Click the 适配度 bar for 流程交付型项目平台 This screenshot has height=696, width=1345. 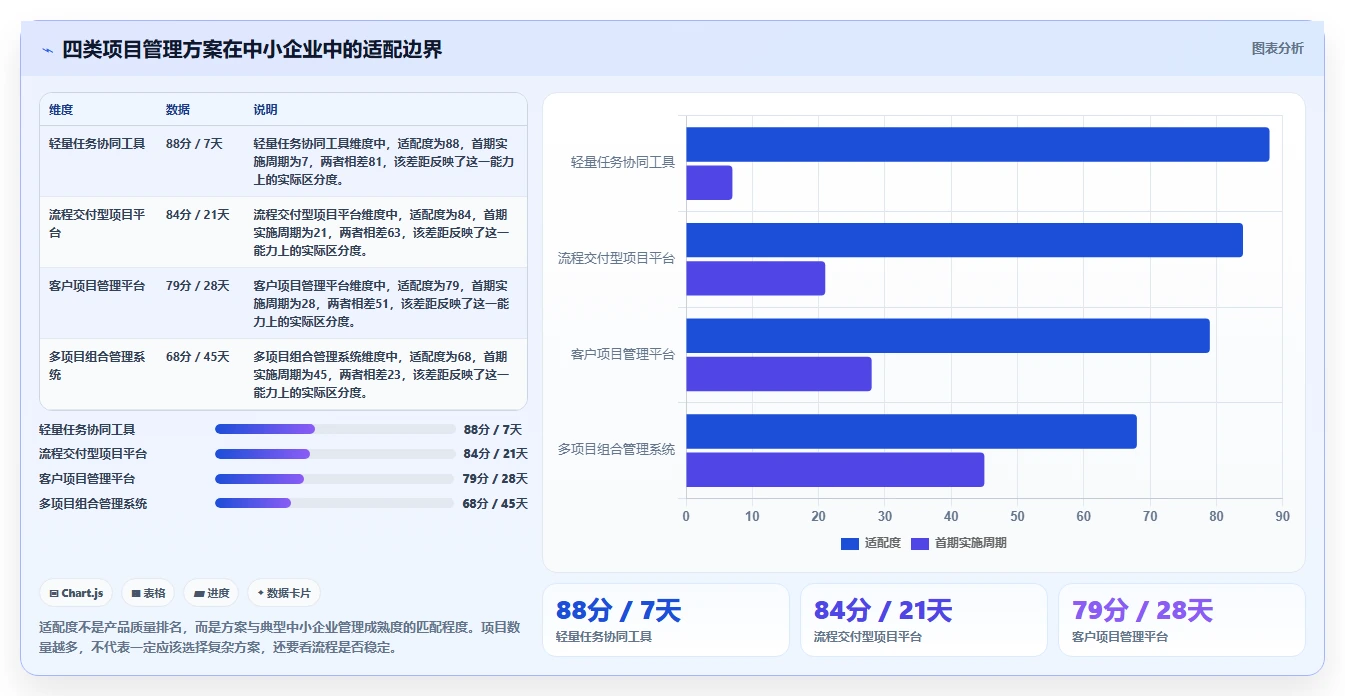click(x=964, y=240)
